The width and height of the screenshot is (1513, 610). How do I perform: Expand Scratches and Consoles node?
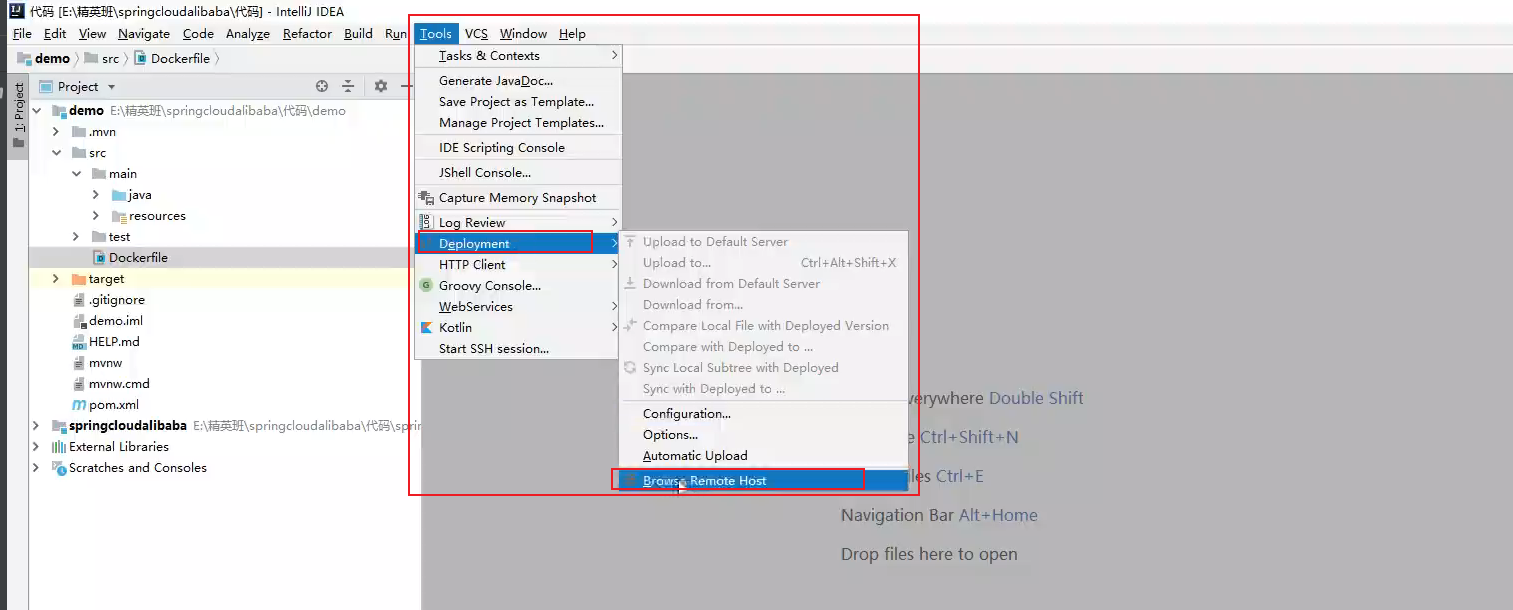(x=37, y=468)
